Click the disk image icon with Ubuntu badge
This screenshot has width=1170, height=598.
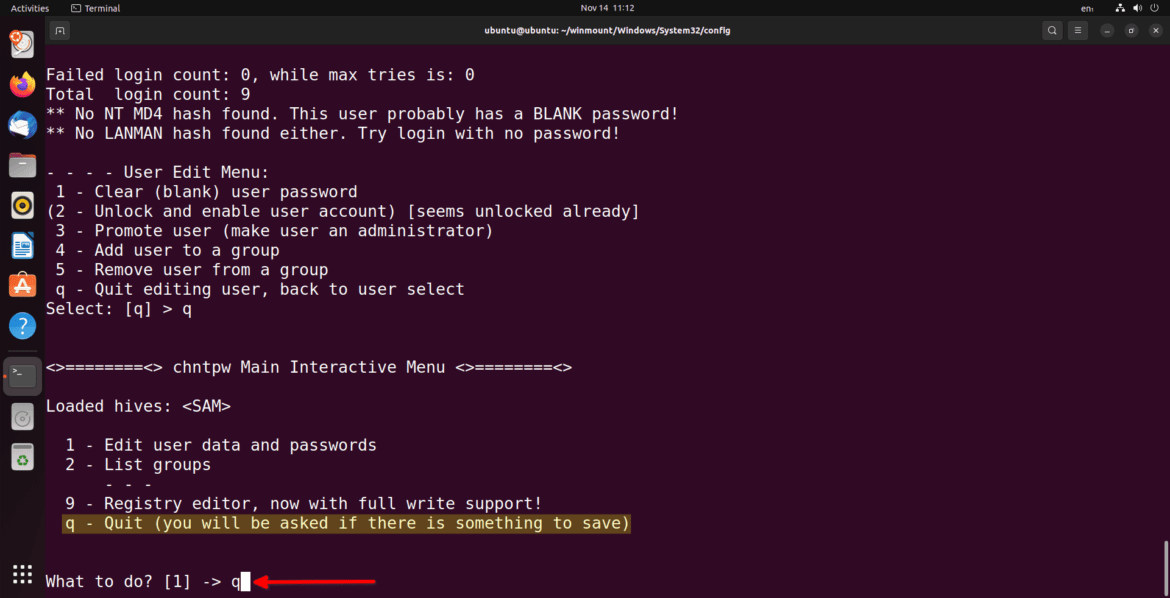[x=22, y=44]
